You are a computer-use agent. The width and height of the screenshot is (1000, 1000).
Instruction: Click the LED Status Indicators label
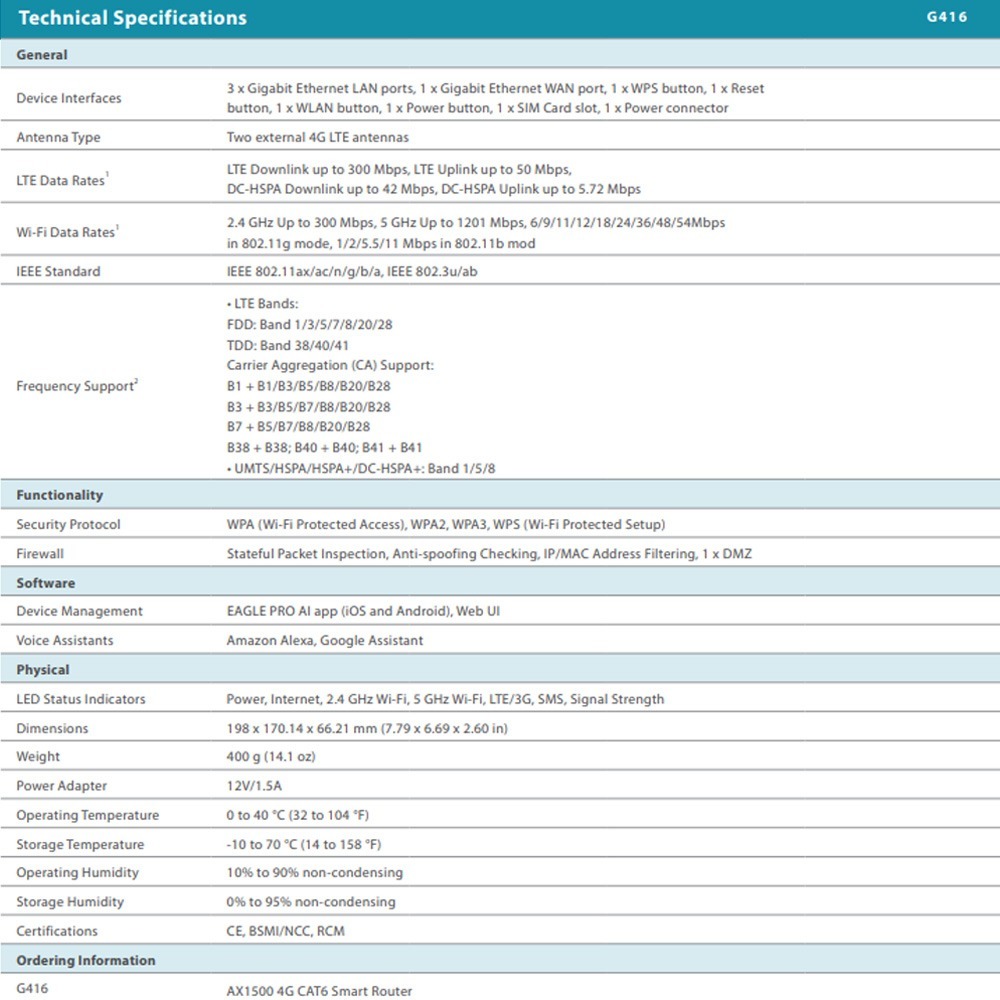pos(80,699)
